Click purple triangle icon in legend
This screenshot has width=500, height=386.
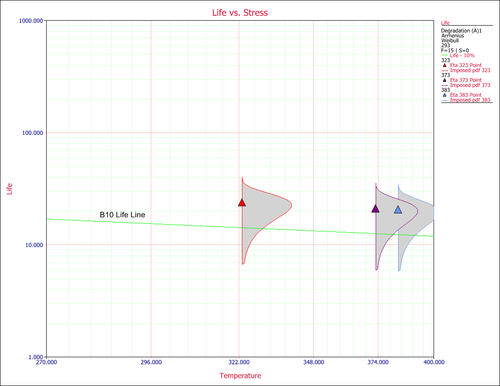(x=444, y=80)
